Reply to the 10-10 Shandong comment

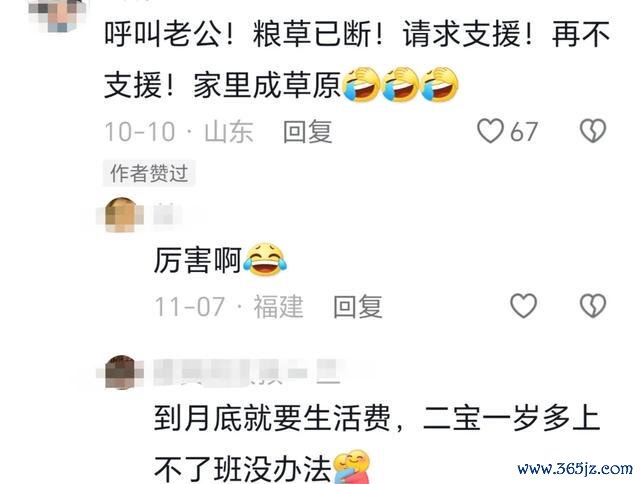[x=308, y=131]
